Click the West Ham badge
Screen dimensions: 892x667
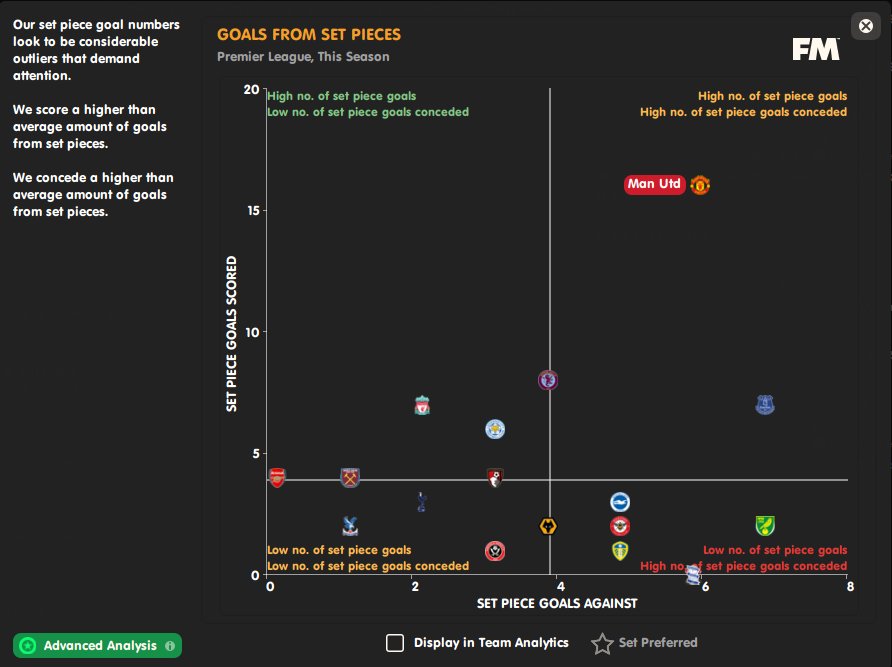pos(350,477)
